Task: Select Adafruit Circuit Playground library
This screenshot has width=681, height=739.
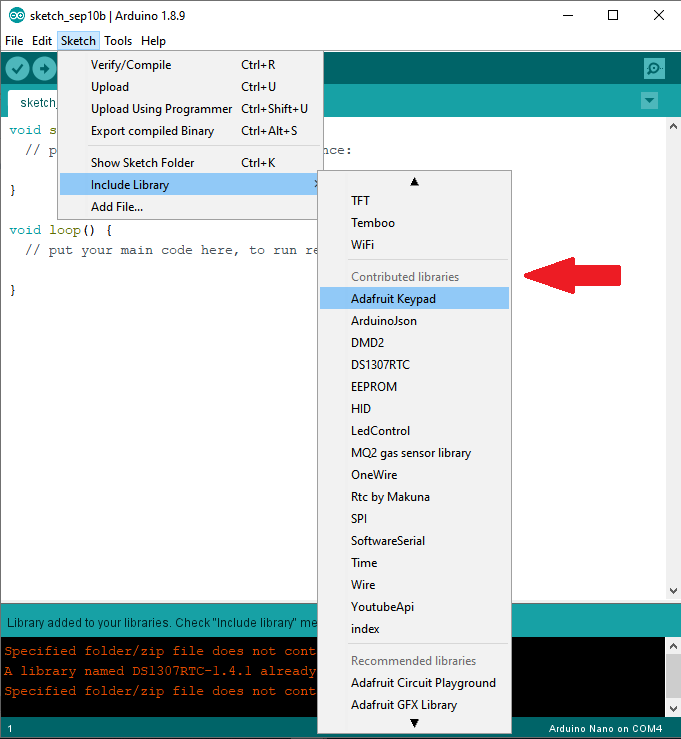Action: (414, 683)
